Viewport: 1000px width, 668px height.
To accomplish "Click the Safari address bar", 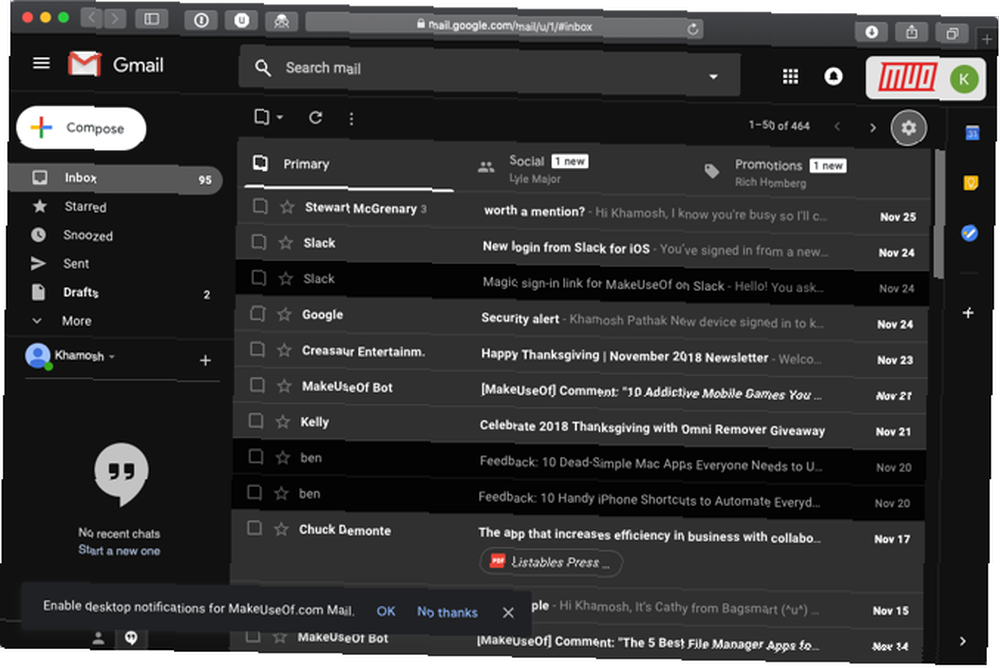I will [x=504, y=27].
